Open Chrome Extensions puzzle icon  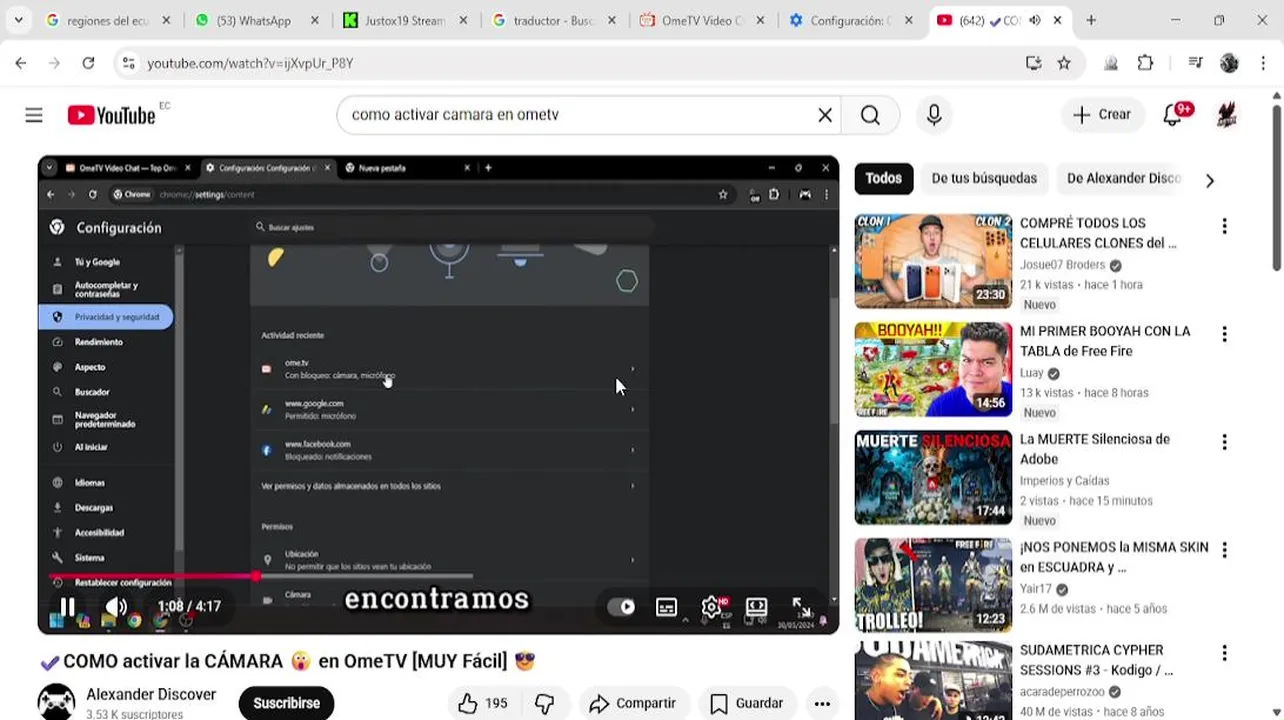[x=1146, y=63]
